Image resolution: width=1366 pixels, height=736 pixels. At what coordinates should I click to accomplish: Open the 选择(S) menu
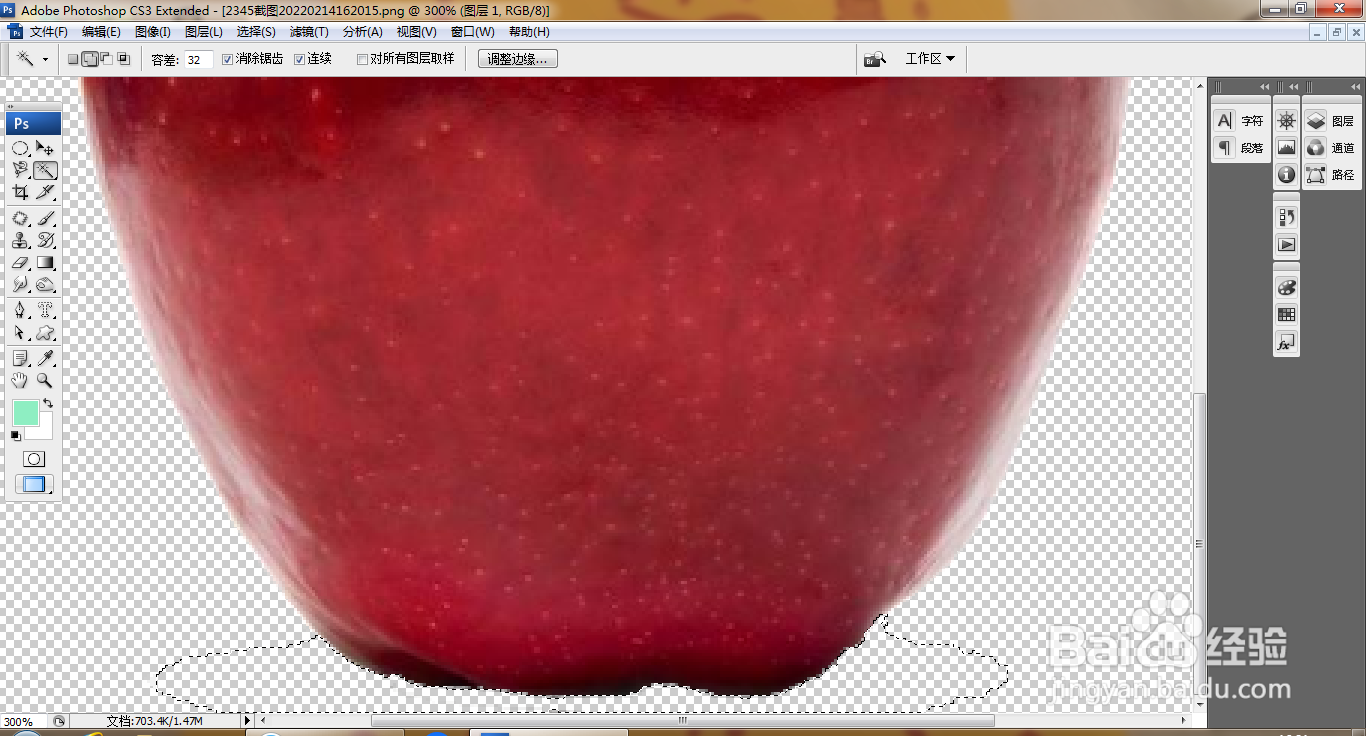[256, 32]
